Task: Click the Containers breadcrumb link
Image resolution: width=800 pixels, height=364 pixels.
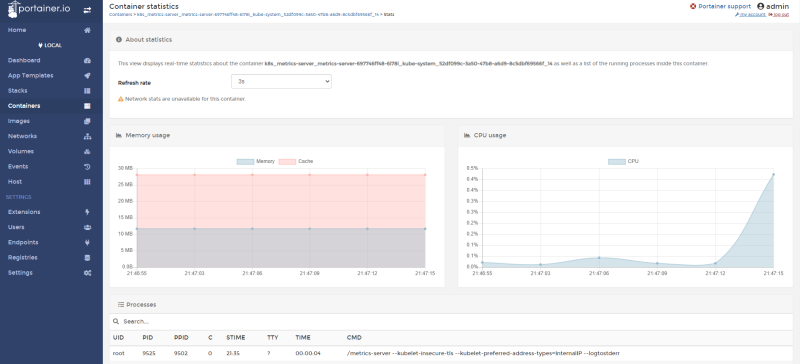Action: point(121,15)
